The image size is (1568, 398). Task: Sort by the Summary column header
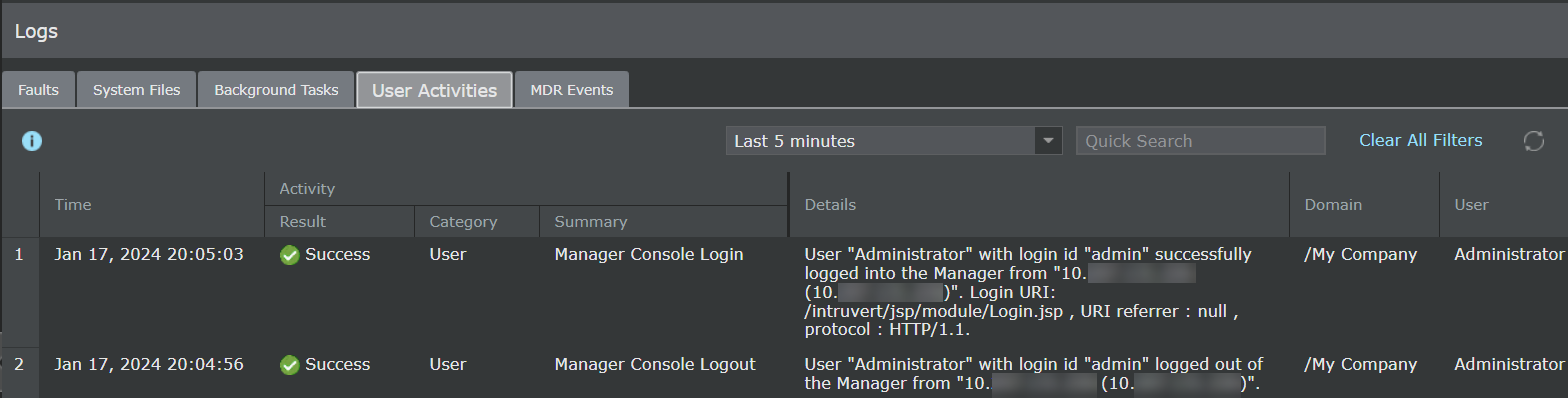[664, 222]
